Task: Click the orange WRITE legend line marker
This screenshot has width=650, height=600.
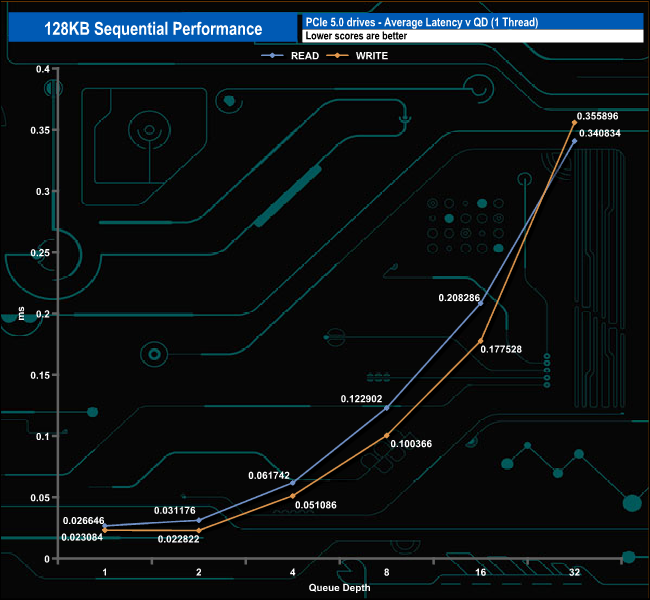Action: pyautogui.click(x=337, y=56)
